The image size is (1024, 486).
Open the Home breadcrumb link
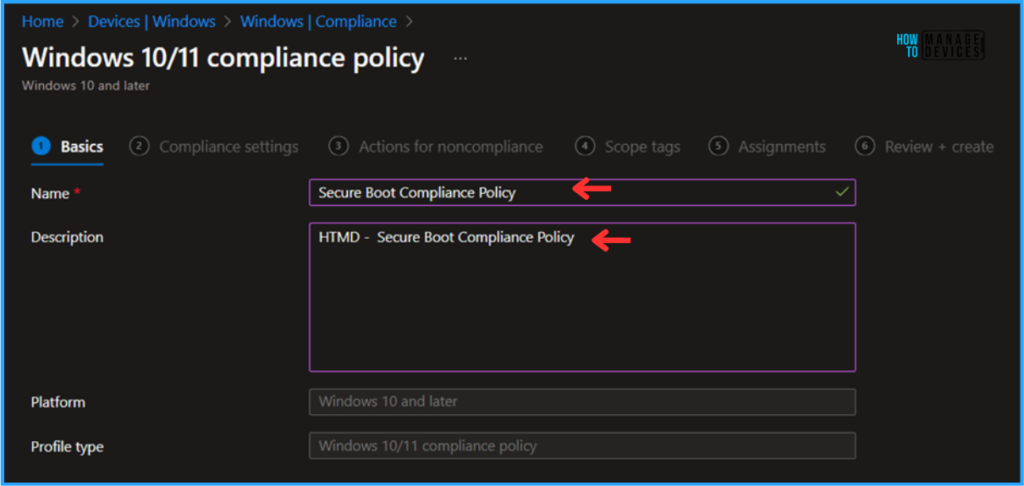click(42, 22)
